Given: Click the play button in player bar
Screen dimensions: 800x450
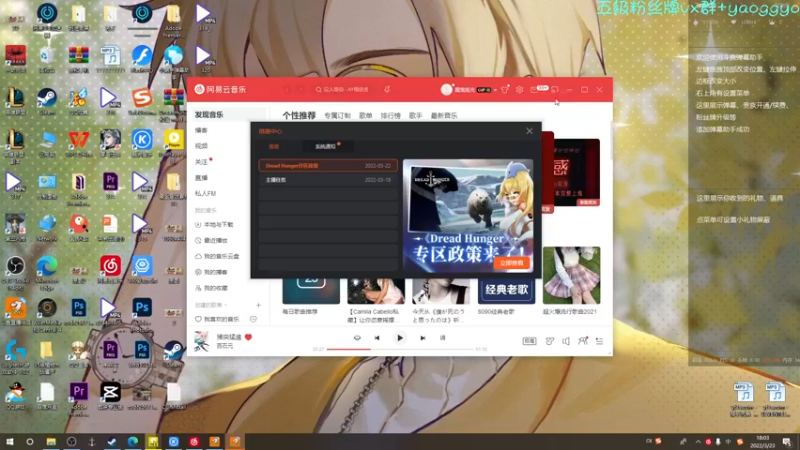Looking at the screenshot, I should point(400,338).
